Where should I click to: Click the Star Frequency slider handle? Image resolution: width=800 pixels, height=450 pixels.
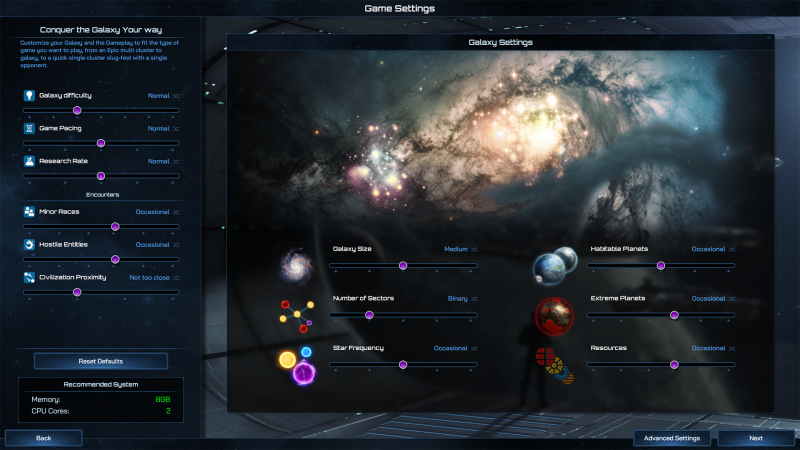(x=403, y=365)
